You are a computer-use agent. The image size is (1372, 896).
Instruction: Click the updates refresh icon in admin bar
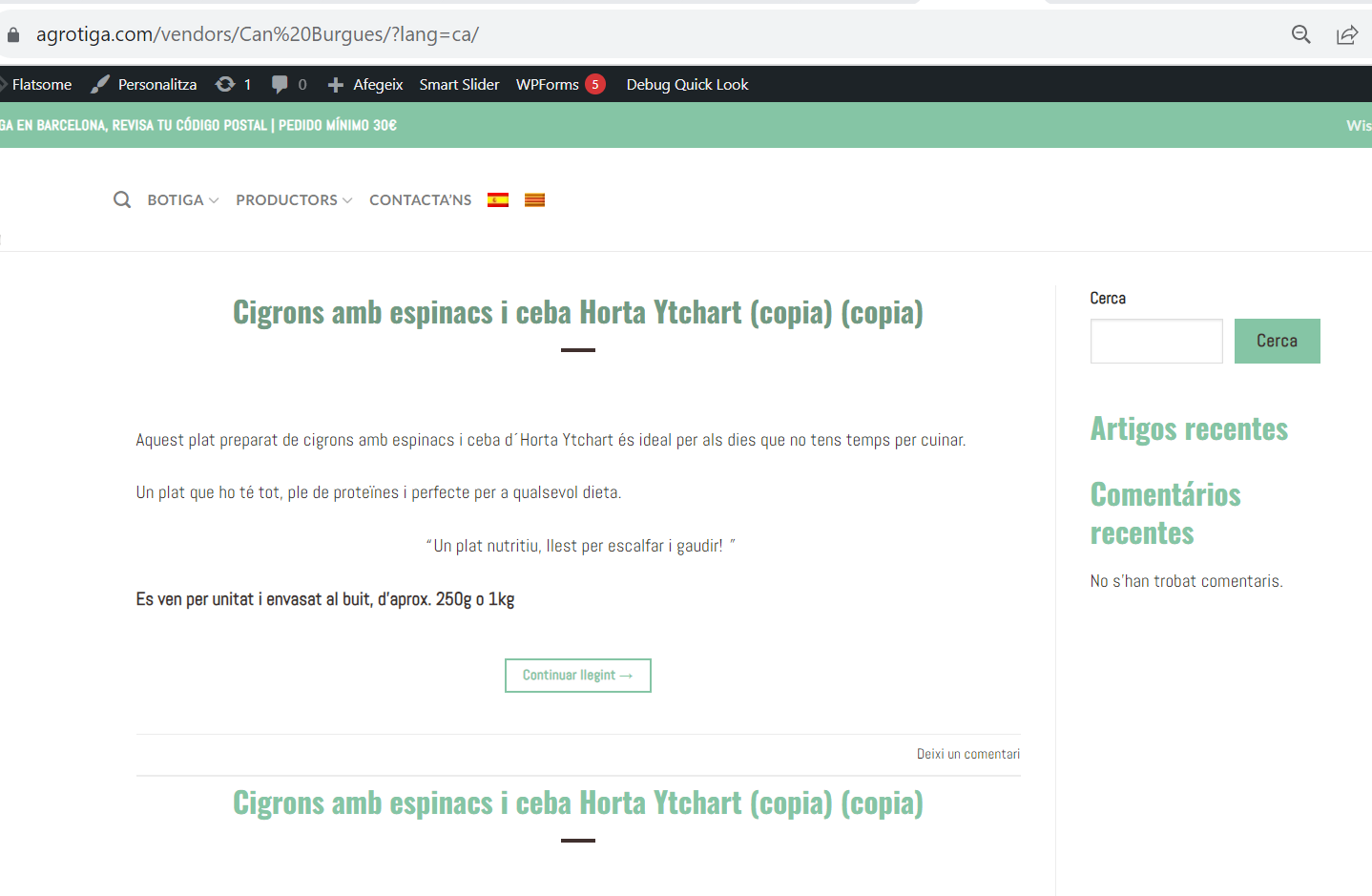coord(225,84)
